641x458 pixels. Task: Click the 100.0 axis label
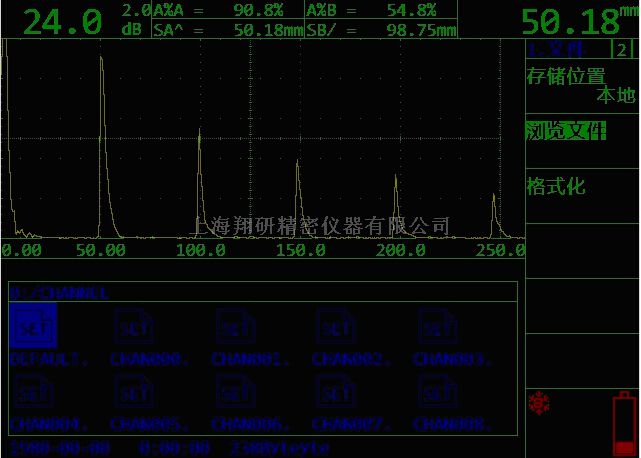[x=201, y=250]
